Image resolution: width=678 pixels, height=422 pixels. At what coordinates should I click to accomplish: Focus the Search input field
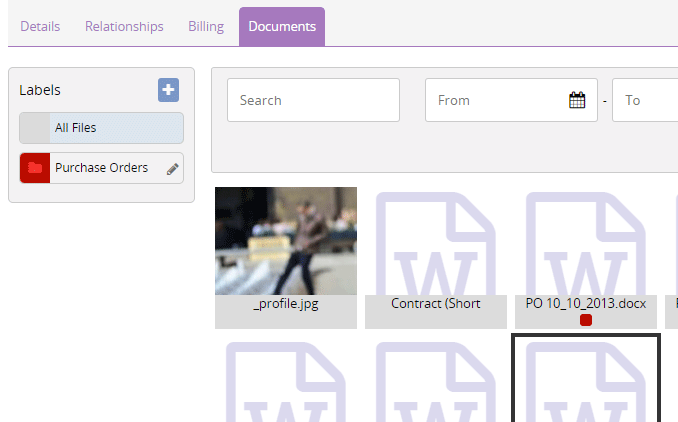tap(313, 100)
